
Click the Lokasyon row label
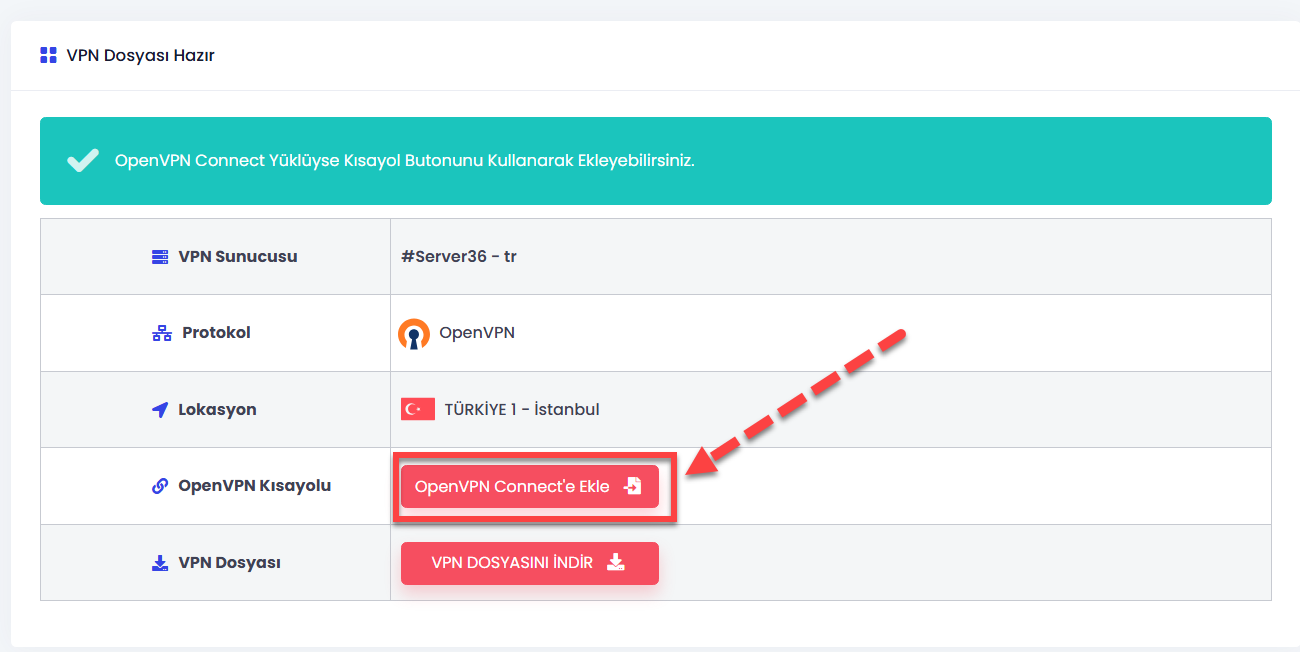click(217, 410)
